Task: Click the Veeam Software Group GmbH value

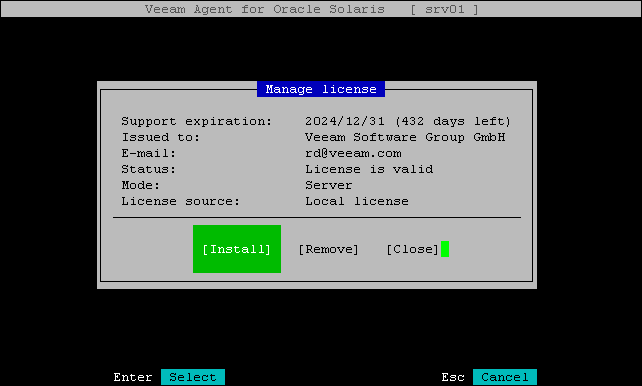Action: click(x=405, y=137)
